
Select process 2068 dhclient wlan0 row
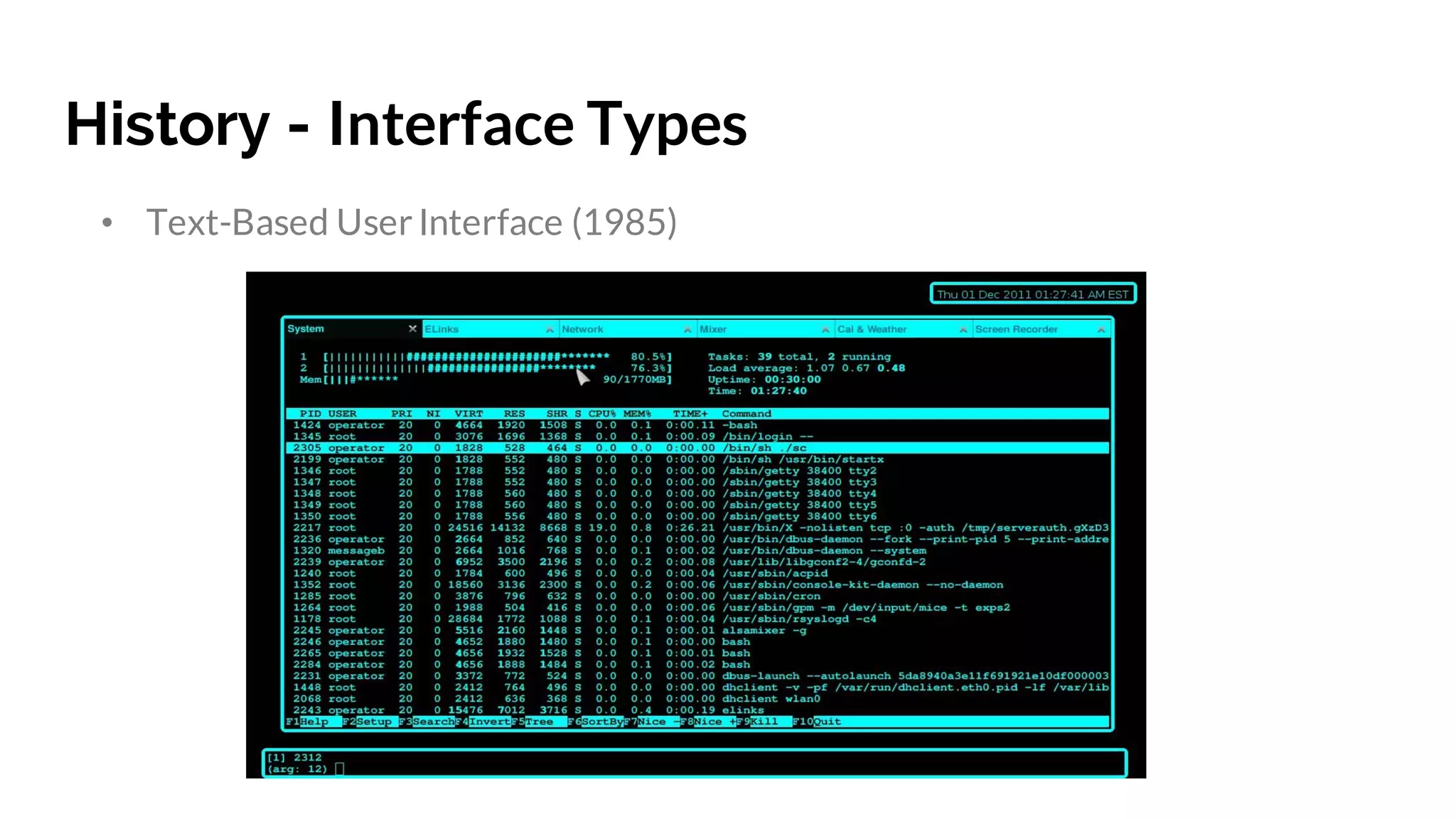pyautogui.click(x=697, y=698)
